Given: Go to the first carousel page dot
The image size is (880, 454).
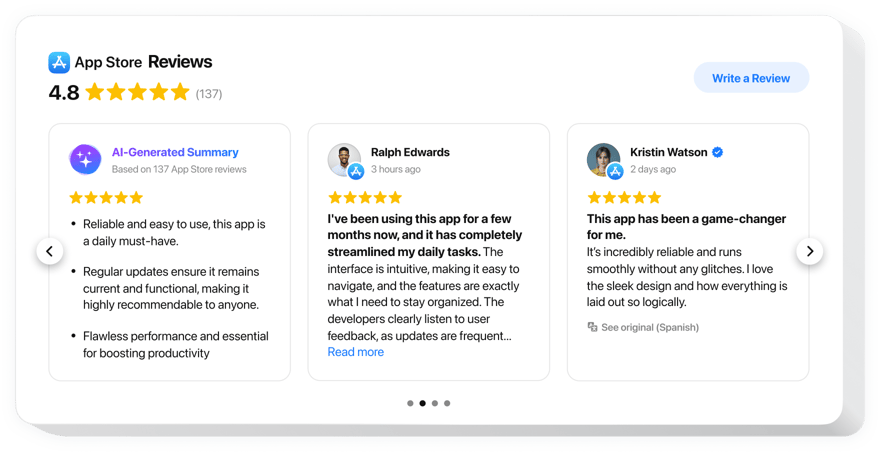Looking at the screenshot, I should [410, 403].
